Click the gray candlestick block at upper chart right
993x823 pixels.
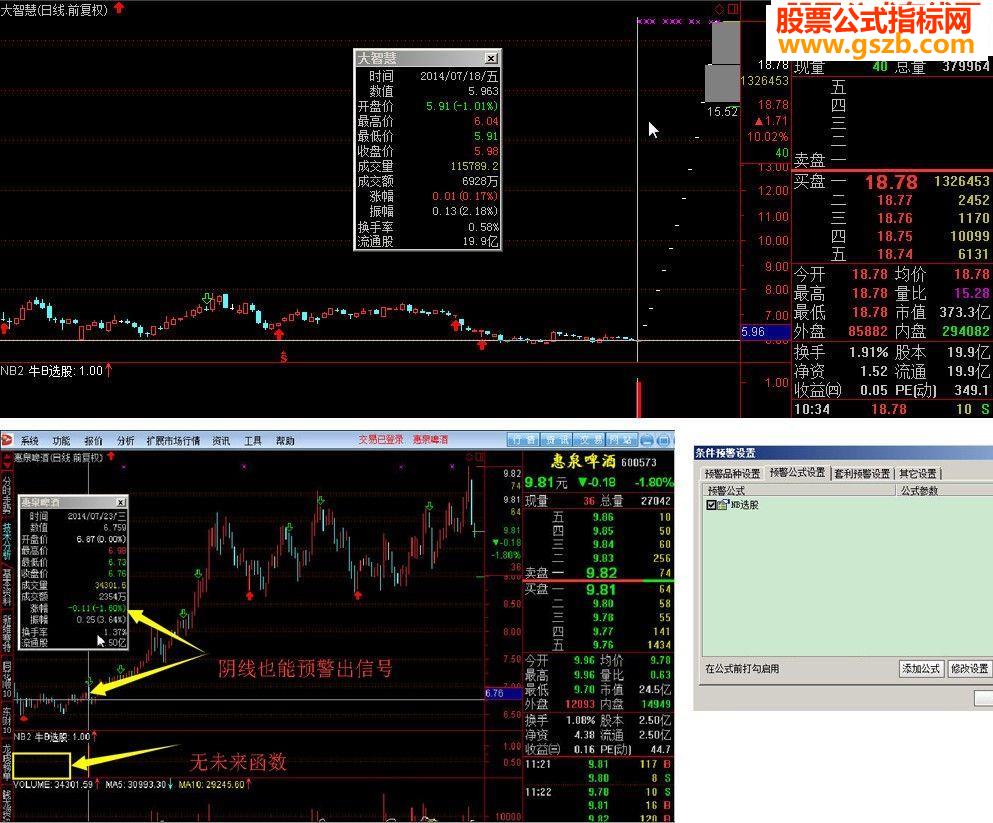(x=723, y=62)
